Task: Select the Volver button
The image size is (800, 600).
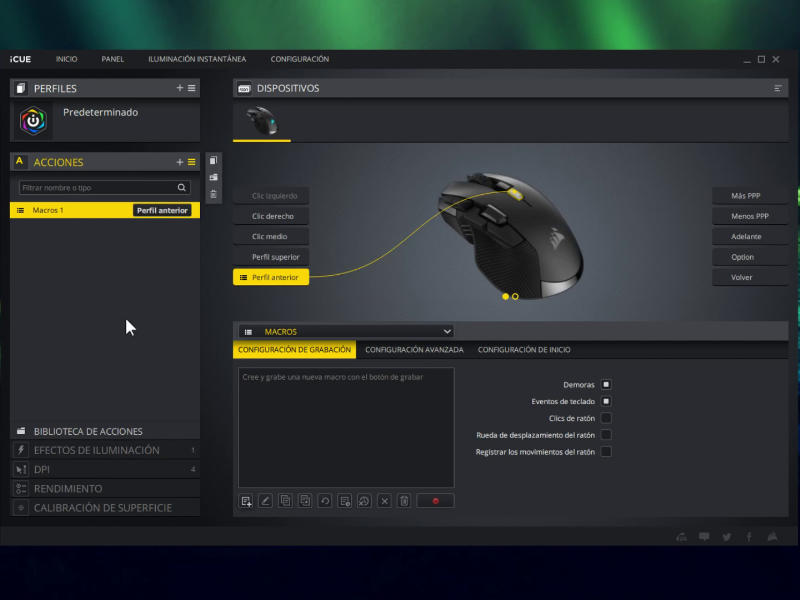Action: point(750,278)
